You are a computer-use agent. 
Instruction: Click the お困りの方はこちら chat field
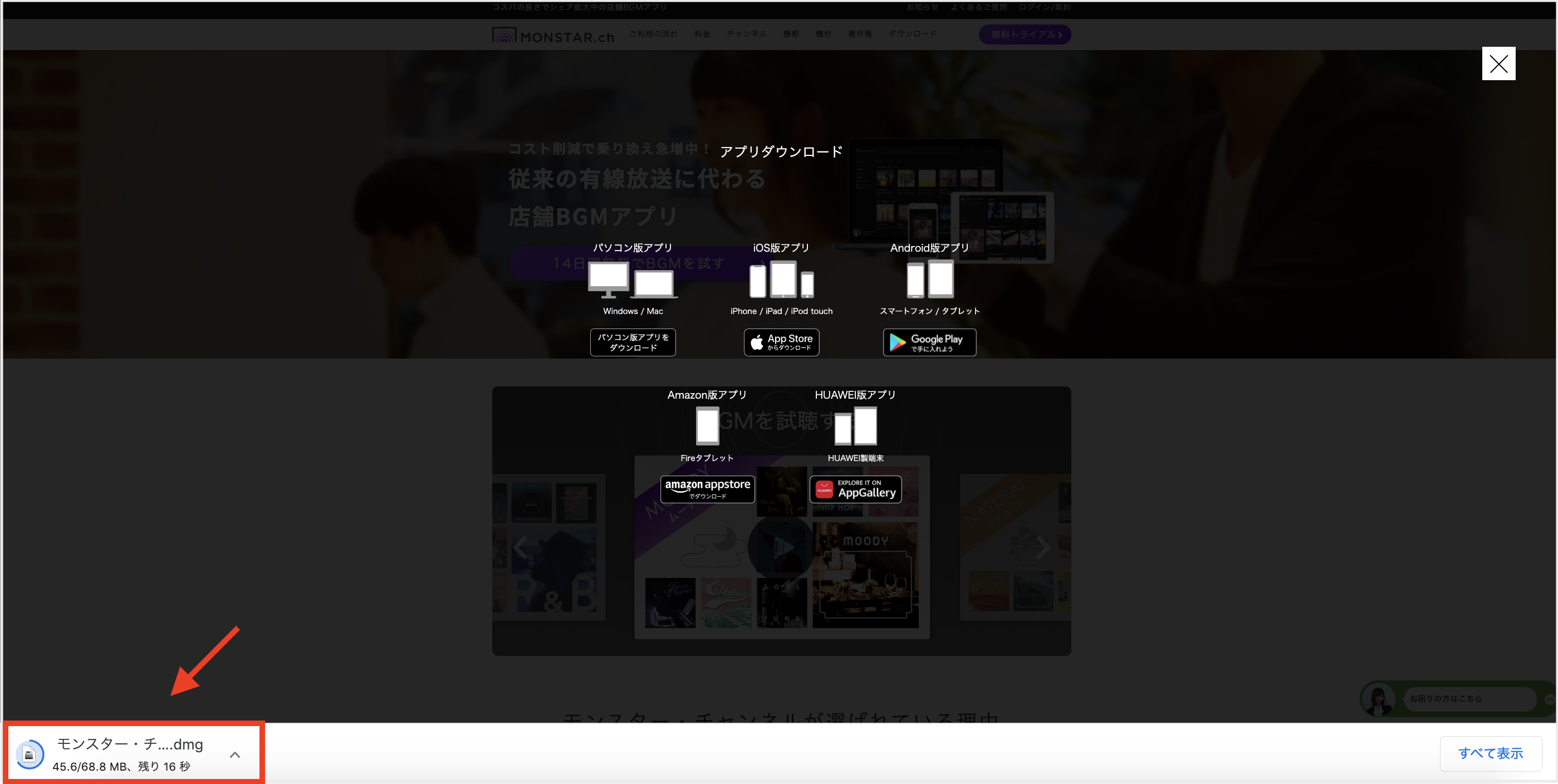pyautogui.click(x=1465, y=698)
